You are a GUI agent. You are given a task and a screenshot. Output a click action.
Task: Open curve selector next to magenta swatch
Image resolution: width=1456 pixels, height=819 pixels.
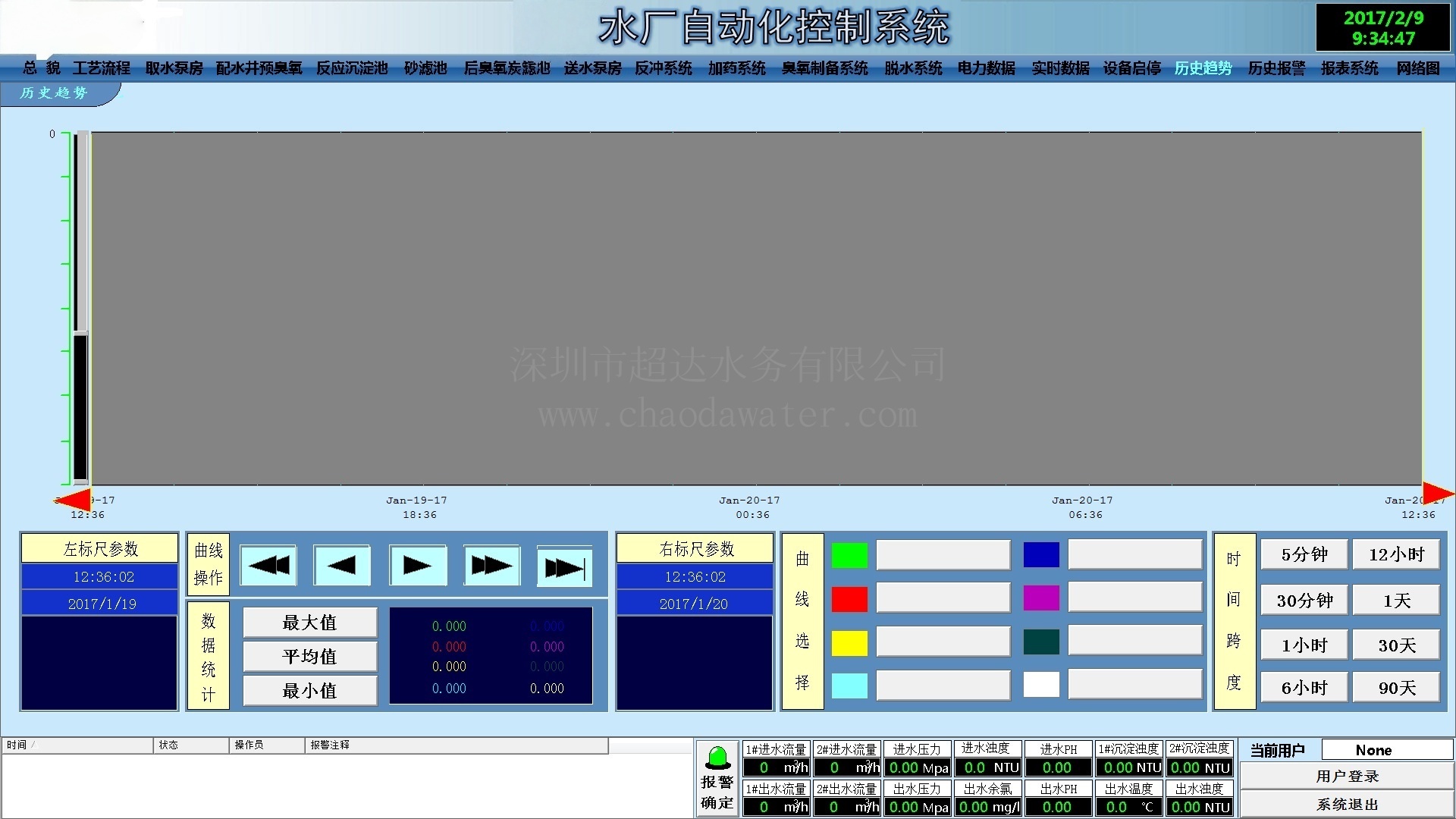pos(1135,598)
